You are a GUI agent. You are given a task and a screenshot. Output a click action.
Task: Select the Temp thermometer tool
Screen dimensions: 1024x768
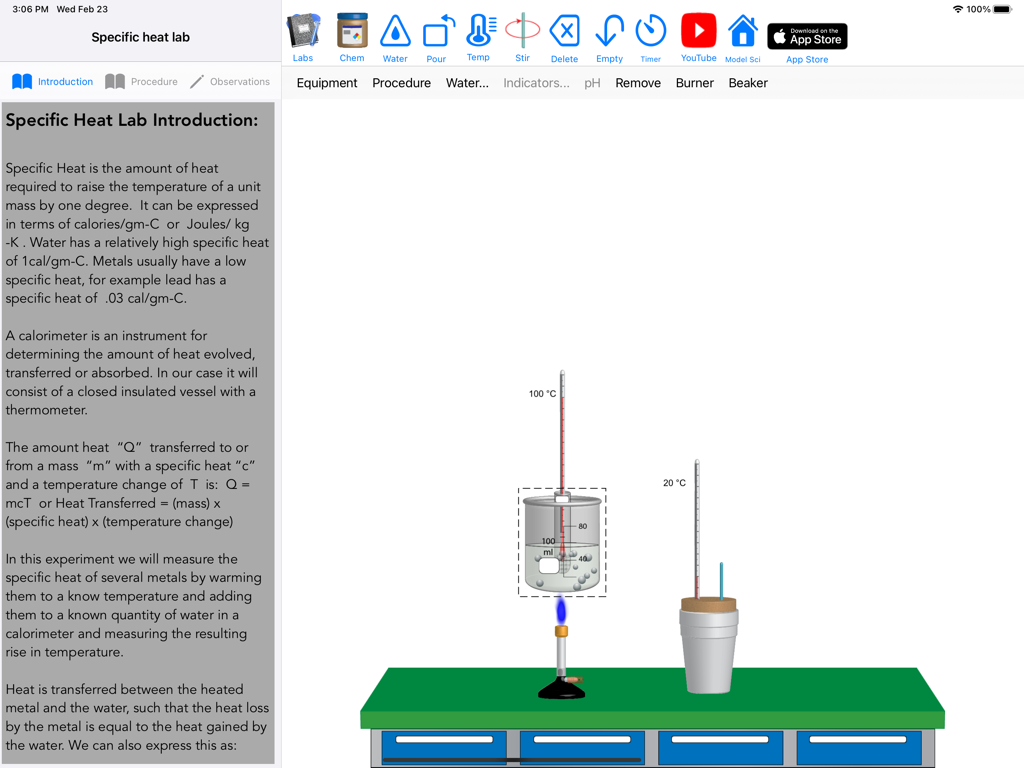click(478, 30)
